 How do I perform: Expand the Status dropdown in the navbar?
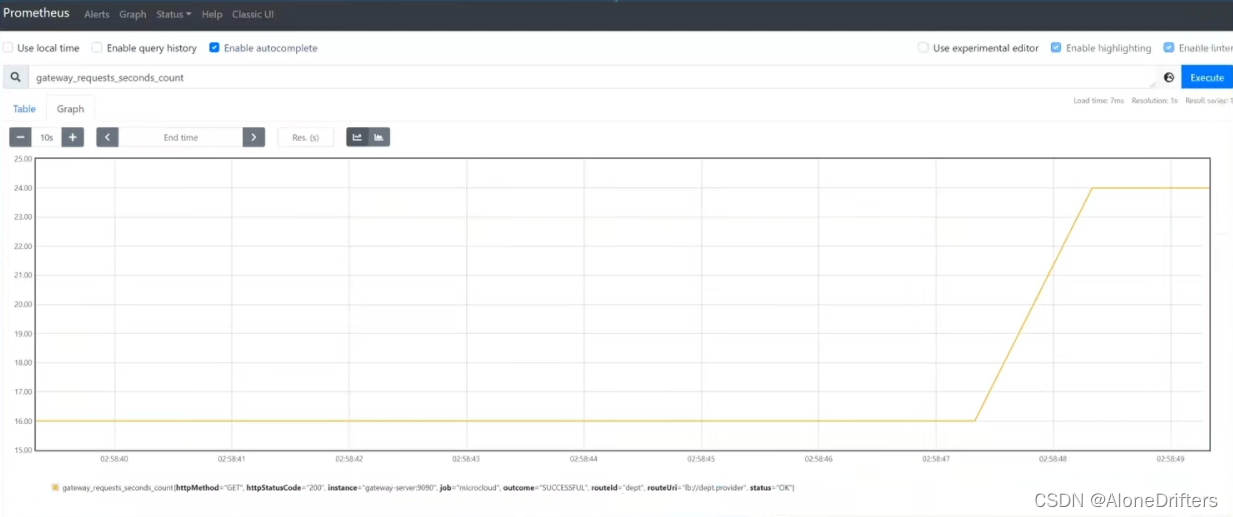coord(174,15)
